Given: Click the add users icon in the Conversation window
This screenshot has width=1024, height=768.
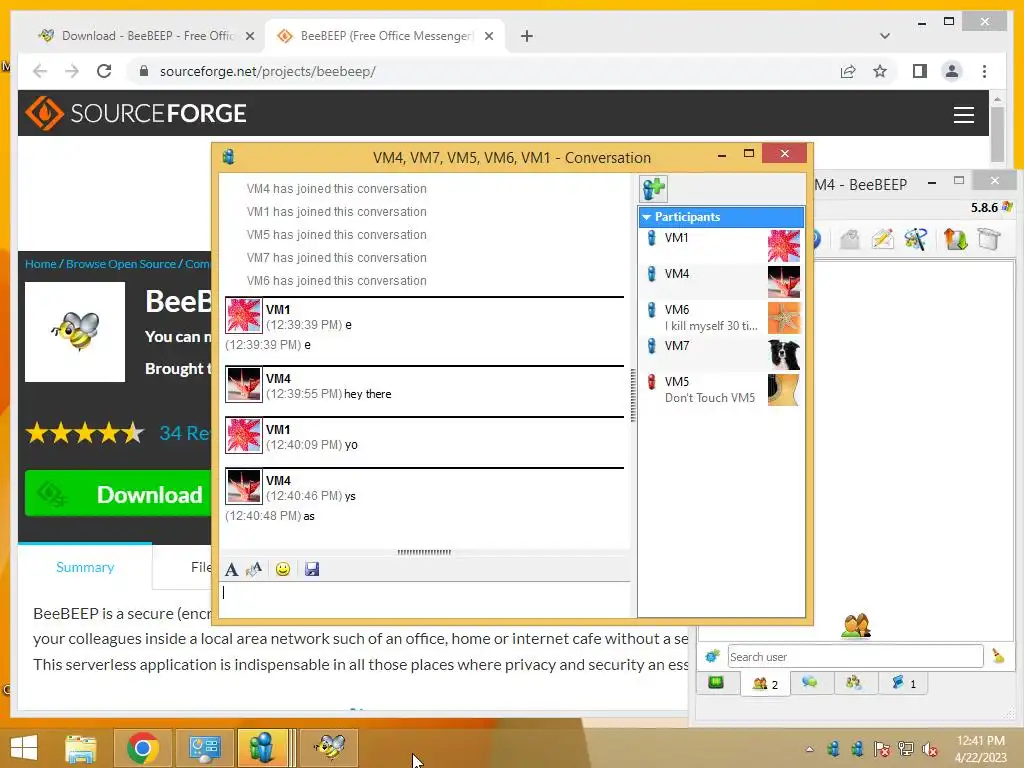Looking at the screenshot, I should tap(653, 189).
